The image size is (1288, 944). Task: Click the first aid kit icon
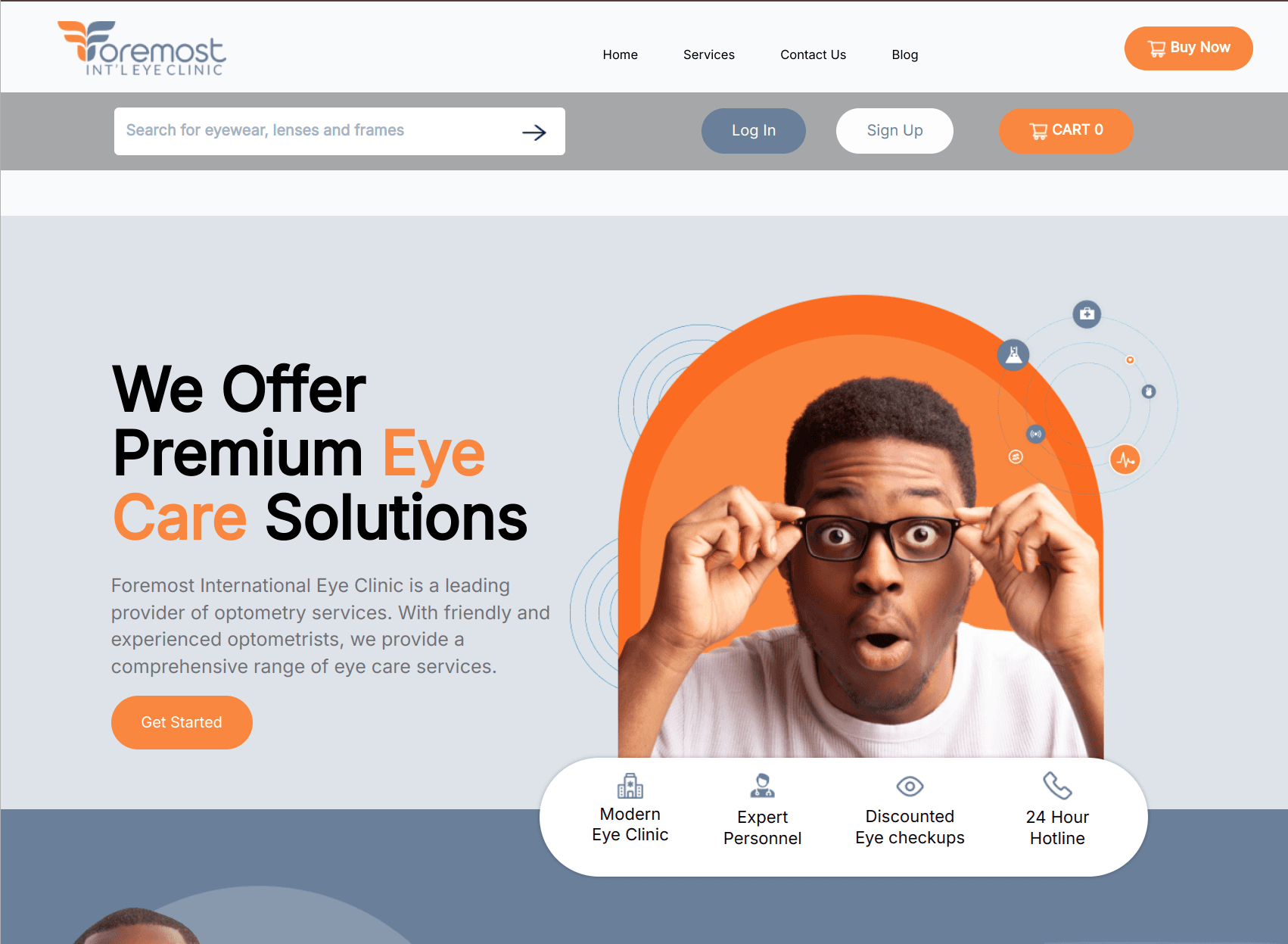pos(1087,313)
